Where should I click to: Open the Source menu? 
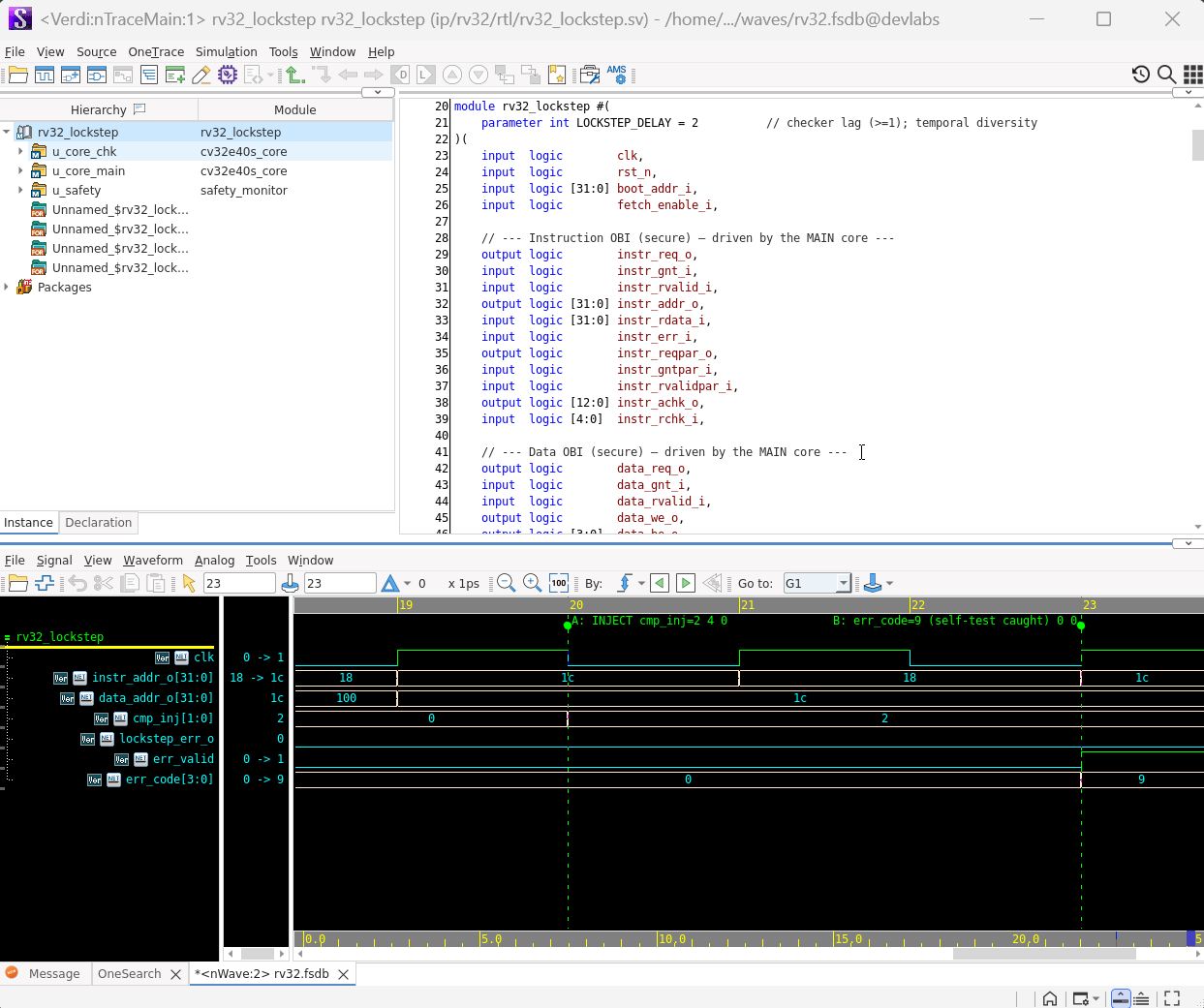pyautogui.click(x=96, y=51)
